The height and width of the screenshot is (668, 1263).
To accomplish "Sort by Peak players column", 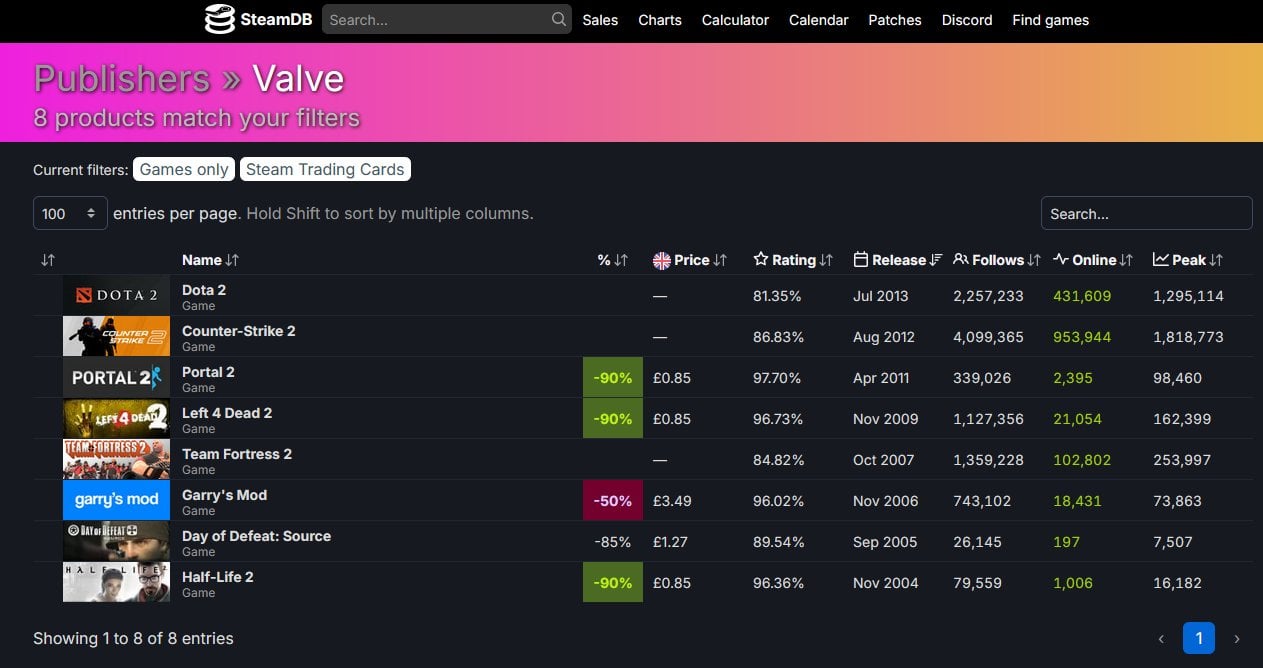I will click(x=1188, y=260).
